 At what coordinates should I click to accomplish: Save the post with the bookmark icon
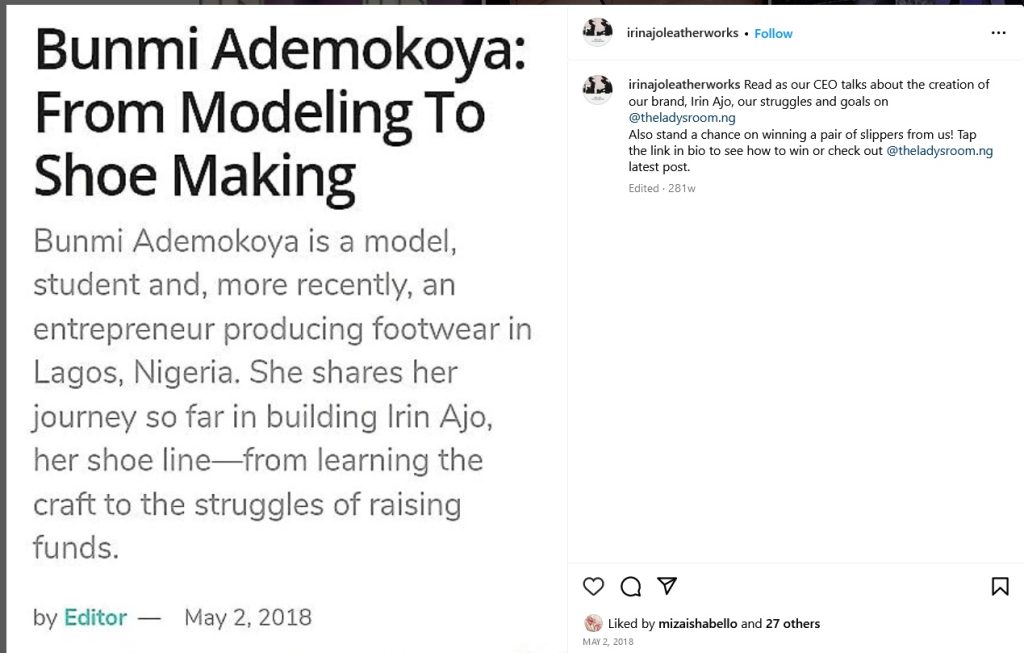[999, 587]
